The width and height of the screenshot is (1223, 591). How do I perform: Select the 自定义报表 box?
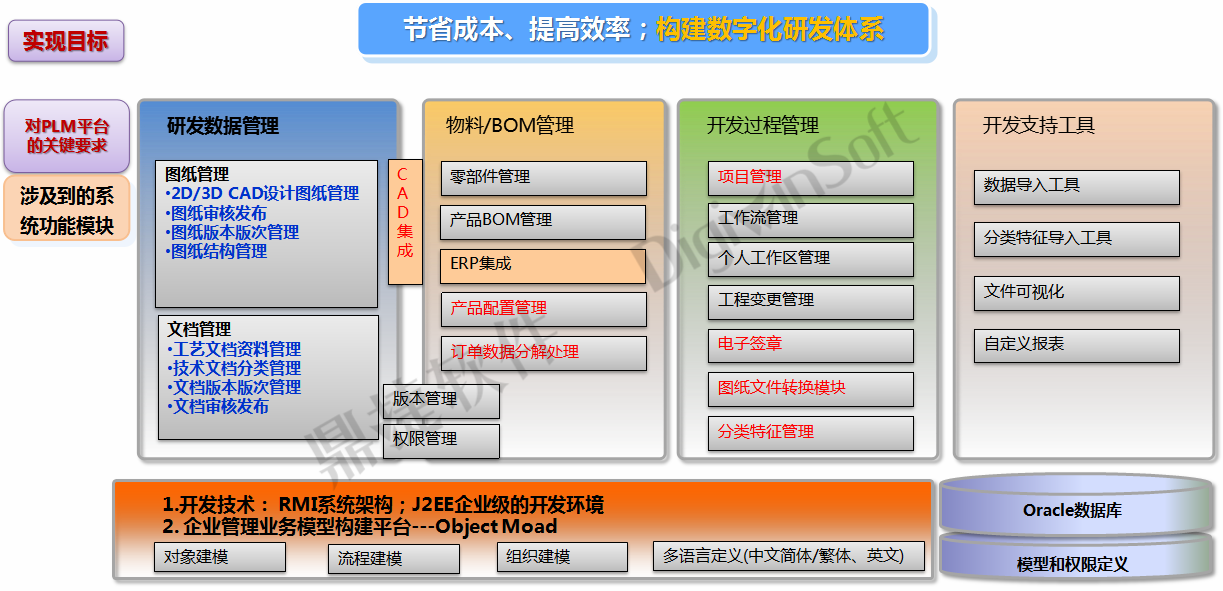click(1076, 345)
